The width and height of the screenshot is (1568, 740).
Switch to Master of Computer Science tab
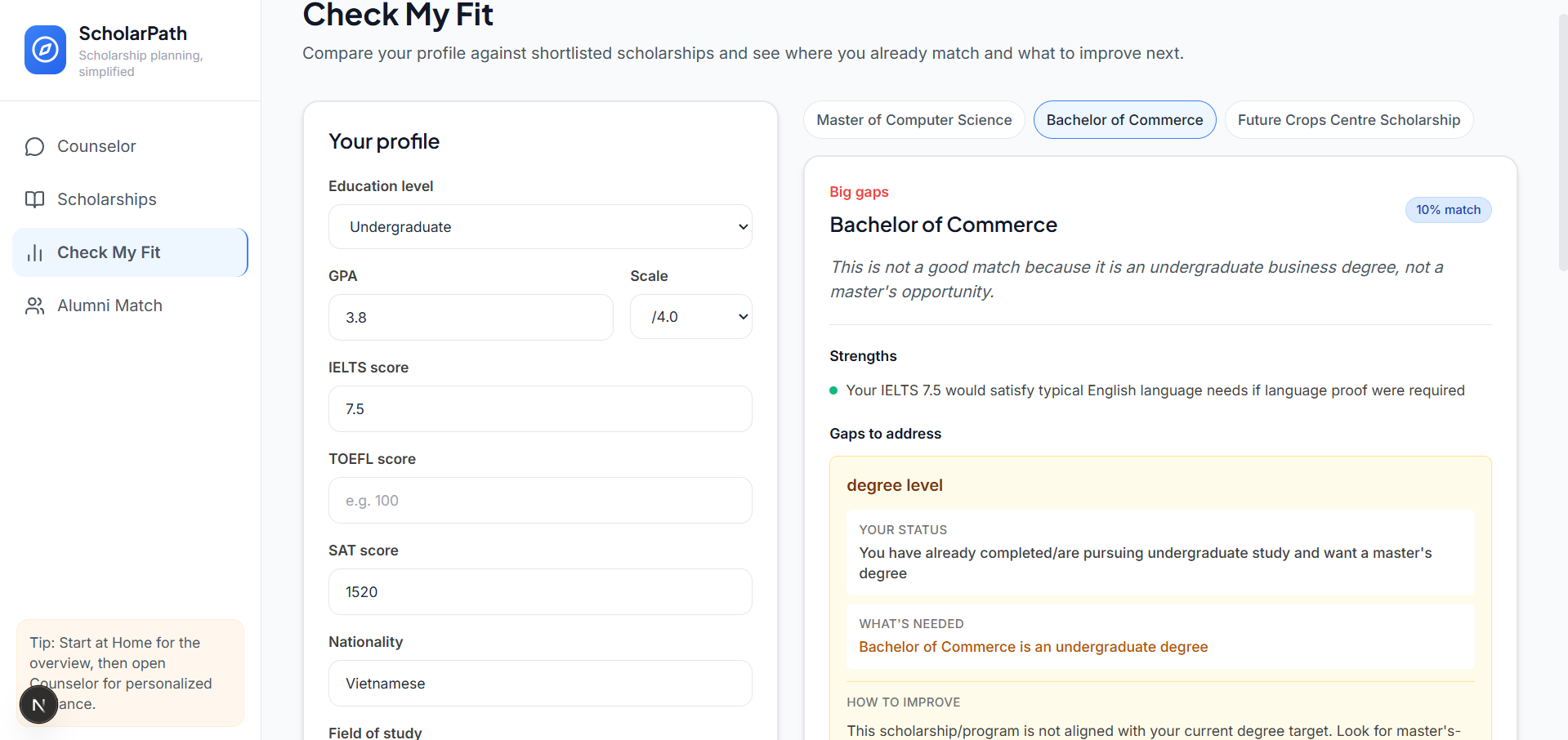(x=914, y=120)
